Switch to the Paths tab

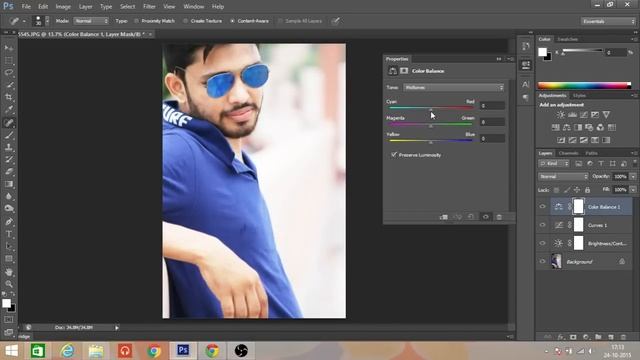click(x=591, y=153)
